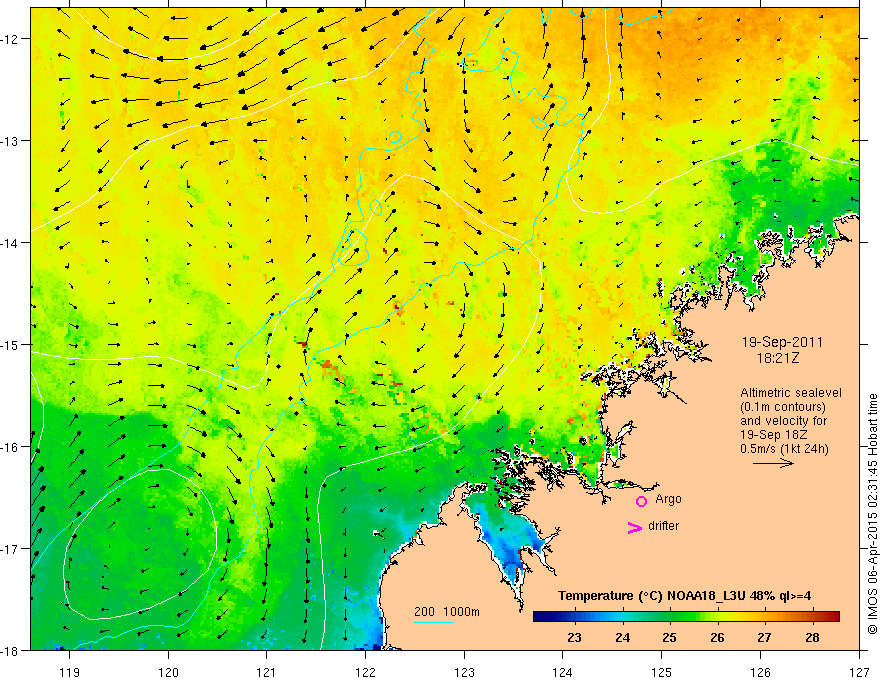Click the temperature color bar
The image size is (880, 680).
coord(686,616)
